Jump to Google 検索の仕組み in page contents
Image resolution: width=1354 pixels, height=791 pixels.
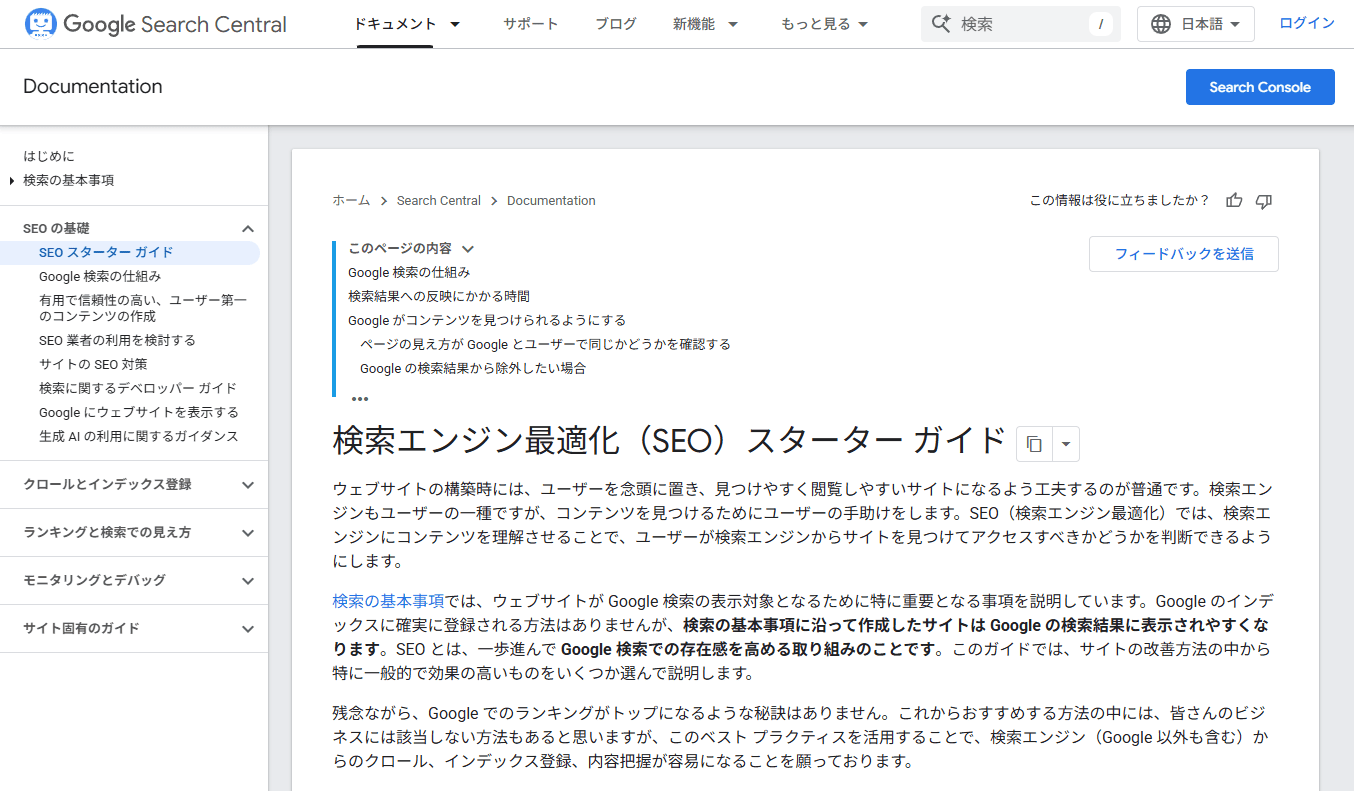pos(409,272)
